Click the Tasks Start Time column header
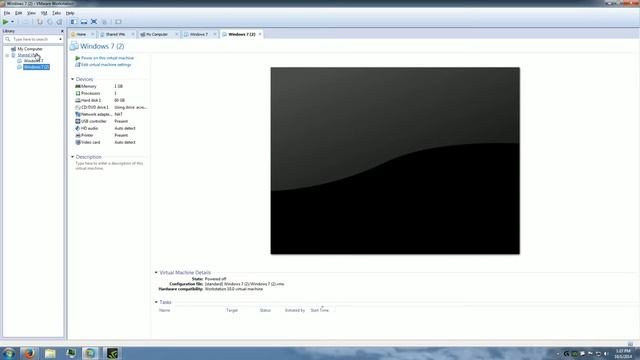 320,311
